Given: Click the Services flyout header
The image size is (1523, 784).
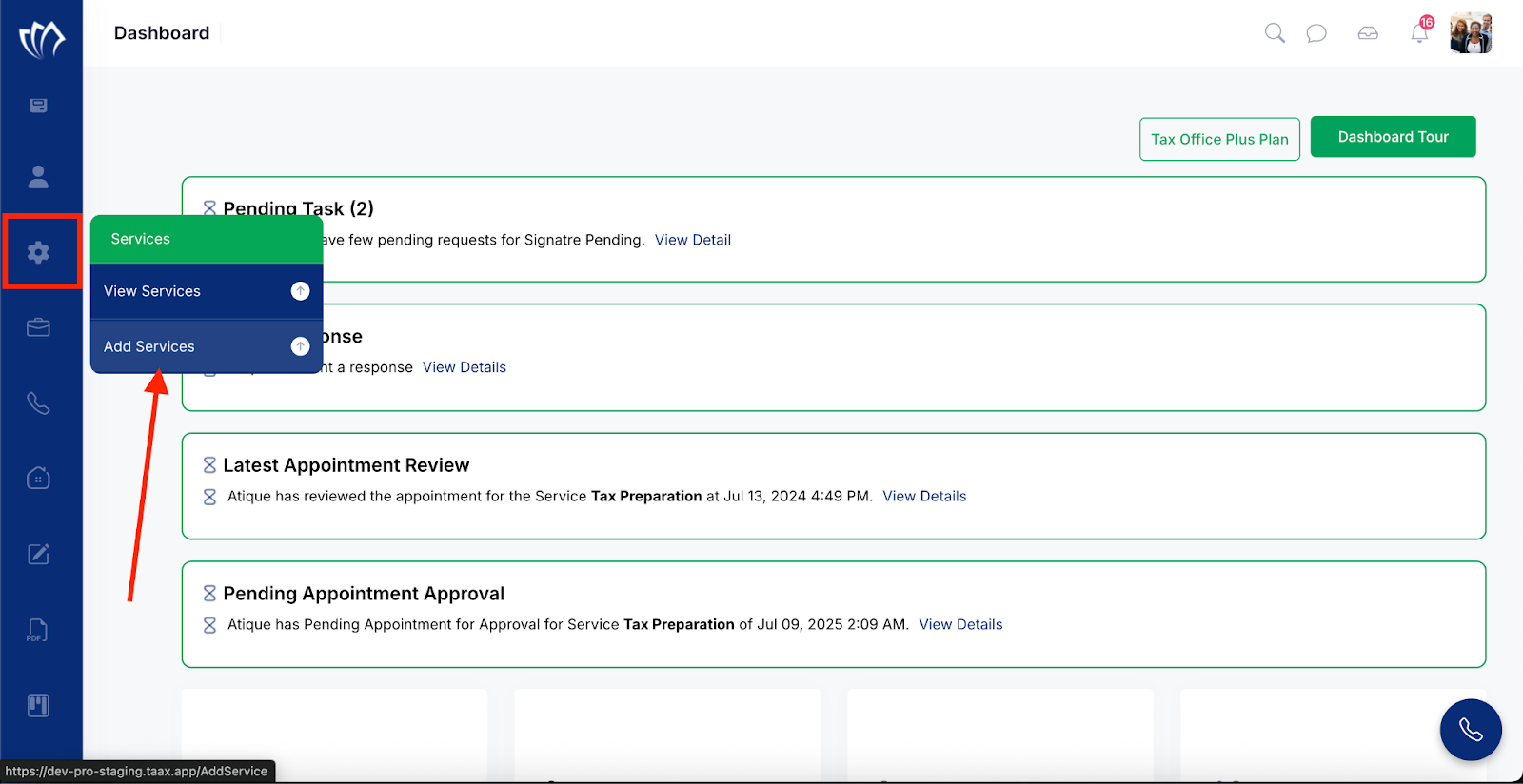Looking at the screenshot, I should click(207, 239).
